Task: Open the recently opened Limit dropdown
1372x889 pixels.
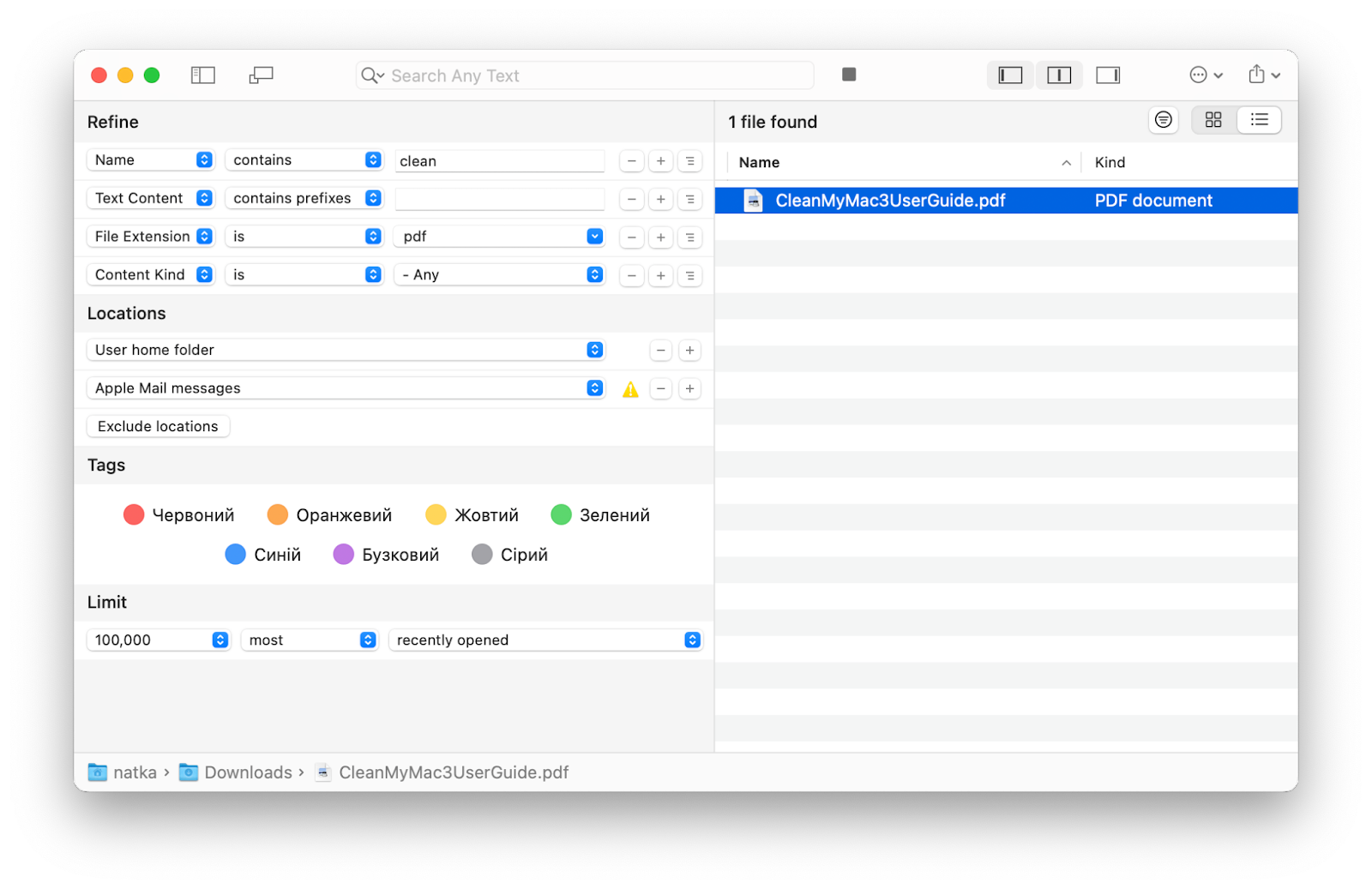Action: 691,640
